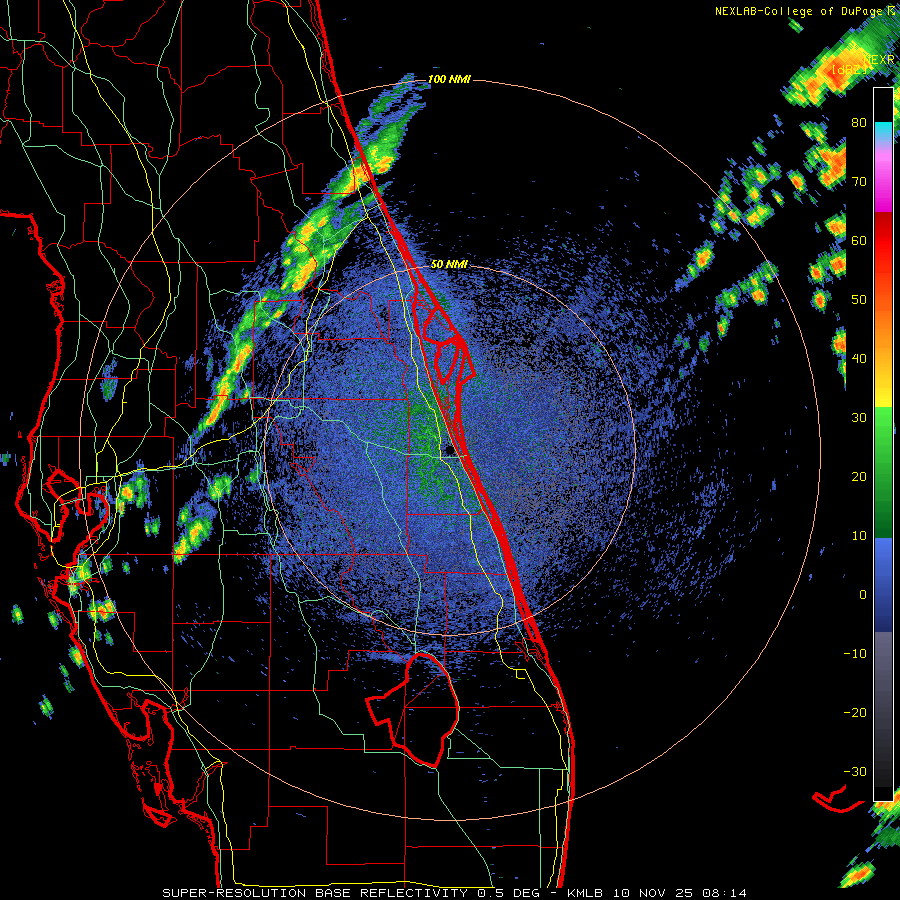Click the 30 label on dBZ scale

(x=859, y=418)
